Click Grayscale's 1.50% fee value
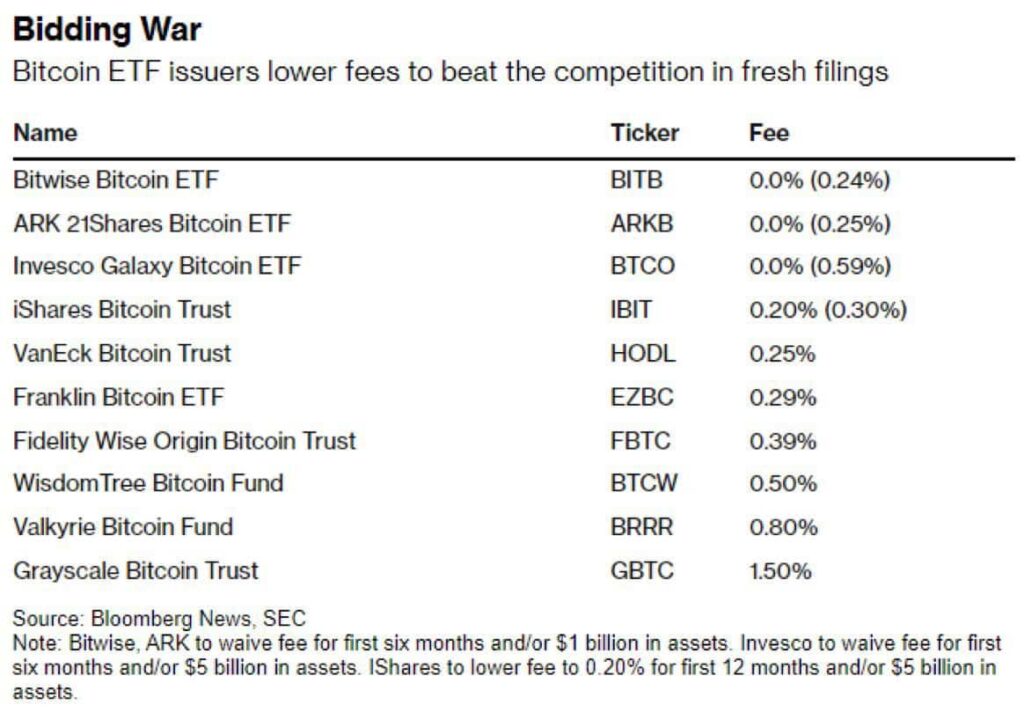1024x712 pixels. [780, 571]
